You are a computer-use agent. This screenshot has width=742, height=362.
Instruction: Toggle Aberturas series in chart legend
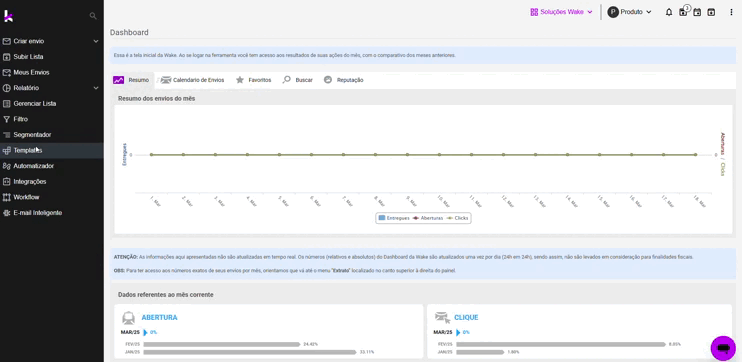click(428, 218)
